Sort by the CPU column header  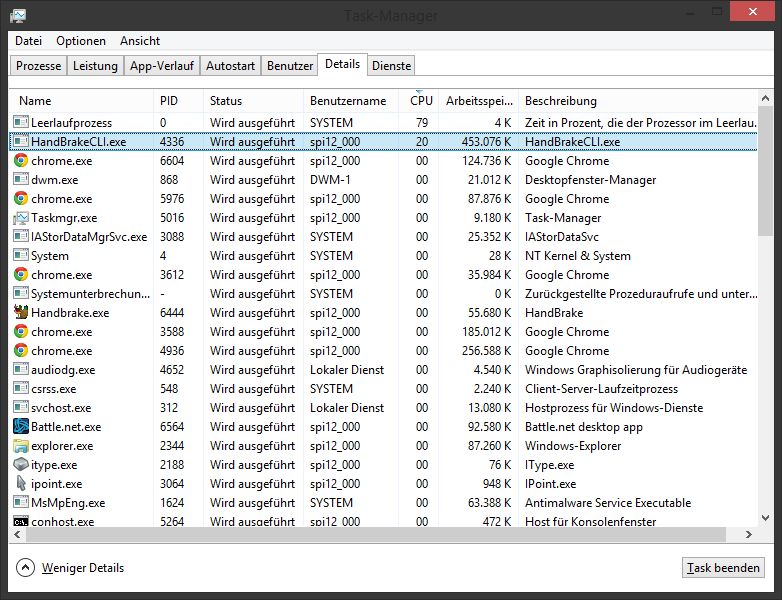pos(419,101)
